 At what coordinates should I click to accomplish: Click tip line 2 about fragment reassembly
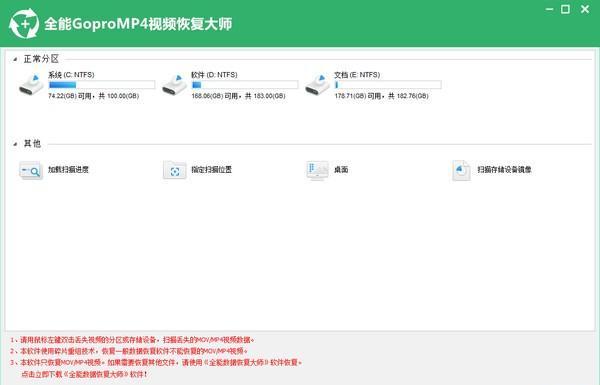[x=129, y=351]
